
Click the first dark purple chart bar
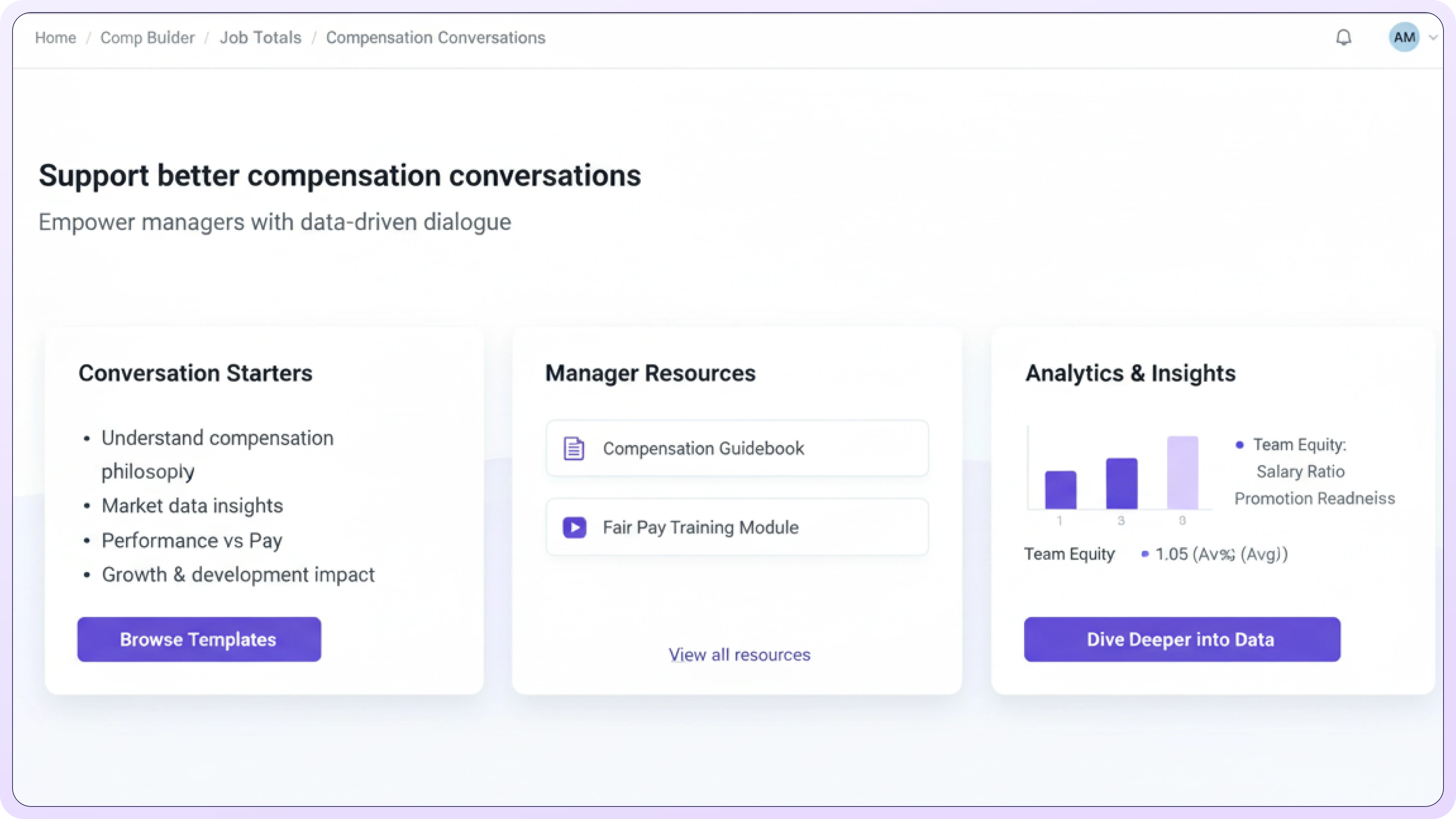(1061, 490)
